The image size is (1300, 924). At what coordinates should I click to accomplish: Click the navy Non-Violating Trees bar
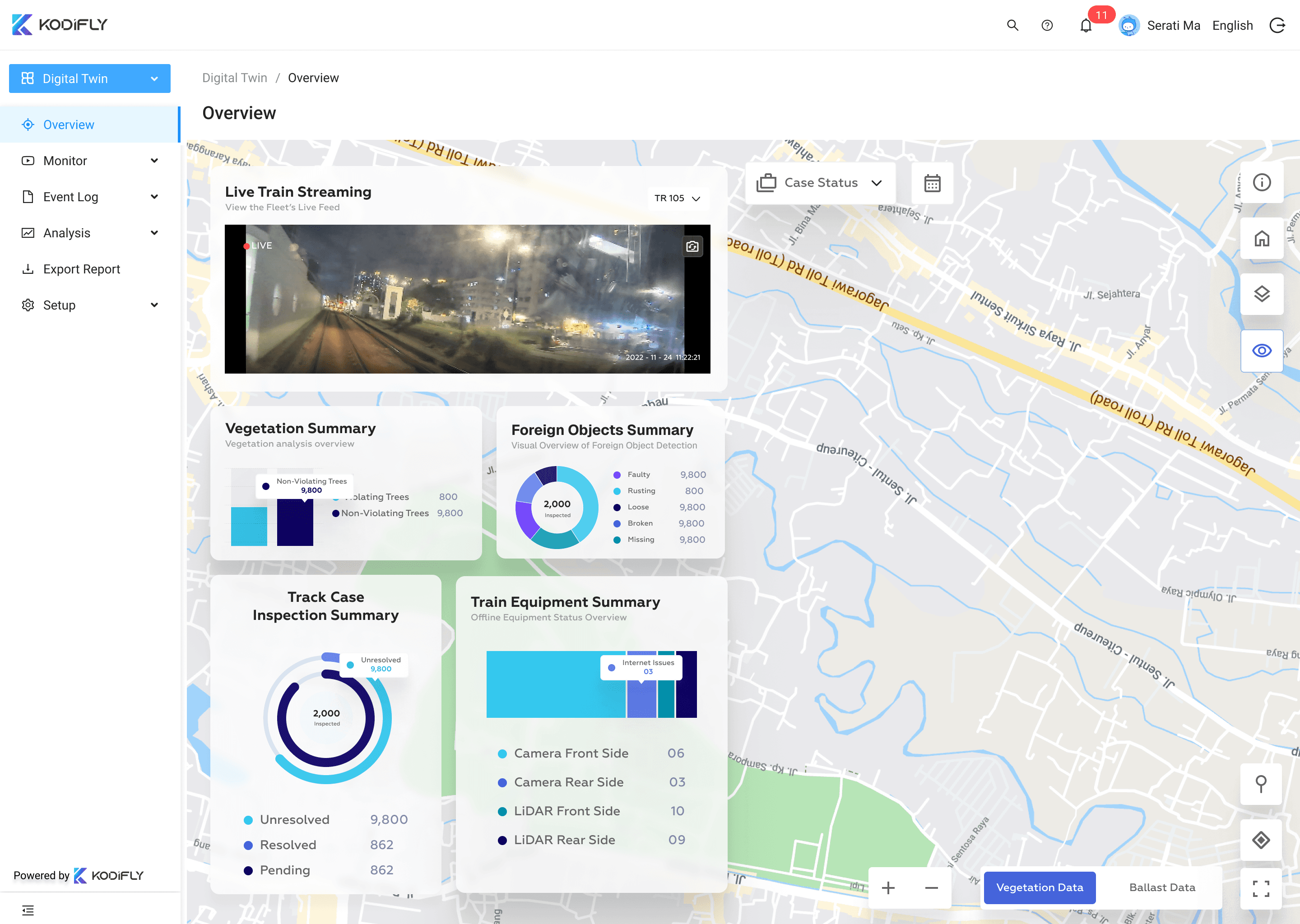(x=295, y=522)
